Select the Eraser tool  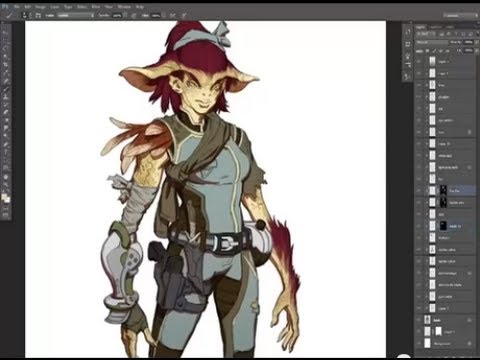(x=6, y=112)
